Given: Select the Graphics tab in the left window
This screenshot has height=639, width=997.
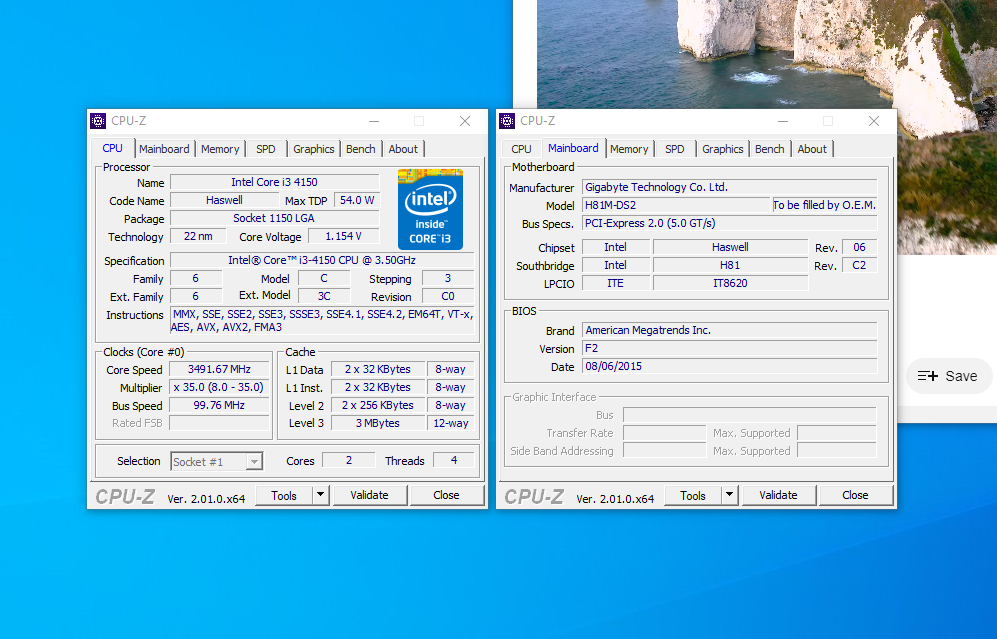Looking at the screenshot, I should pyautogui.click(x=313, y=149).
